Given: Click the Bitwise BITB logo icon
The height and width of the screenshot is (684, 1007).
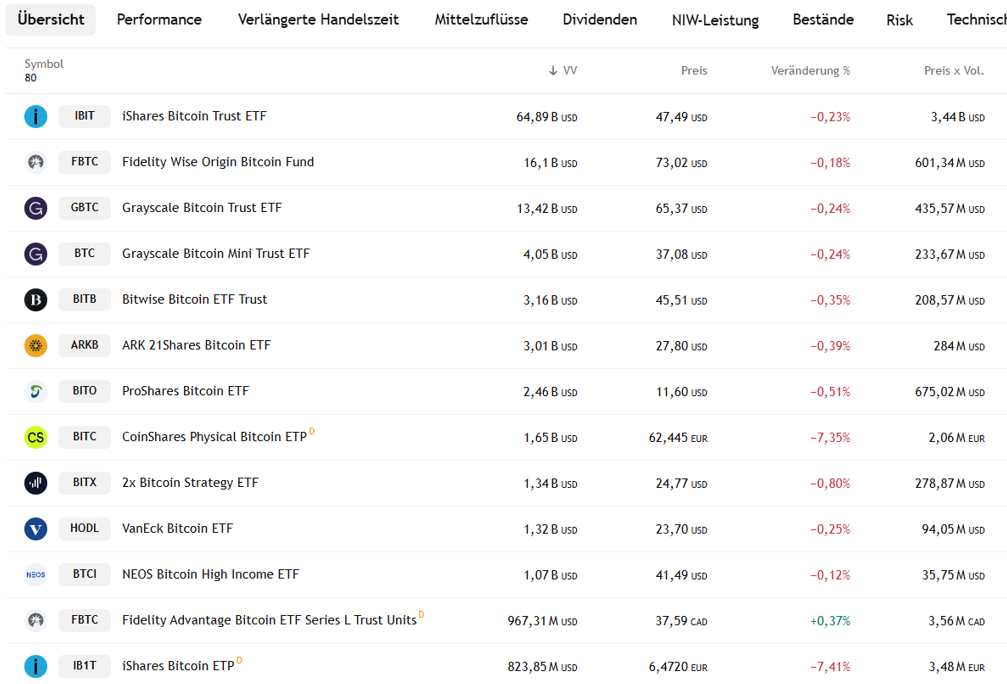Looking at the screenshot, I should point(35,299).
